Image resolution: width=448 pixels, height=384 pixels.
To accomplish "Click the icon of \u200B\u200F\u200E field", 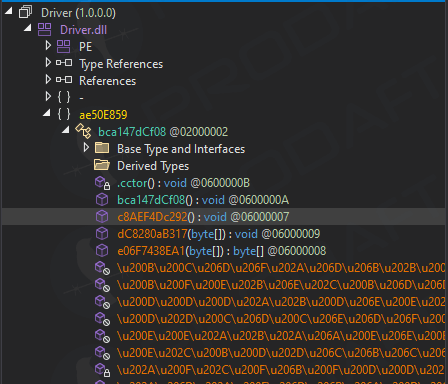I will [x=102, y=285].
